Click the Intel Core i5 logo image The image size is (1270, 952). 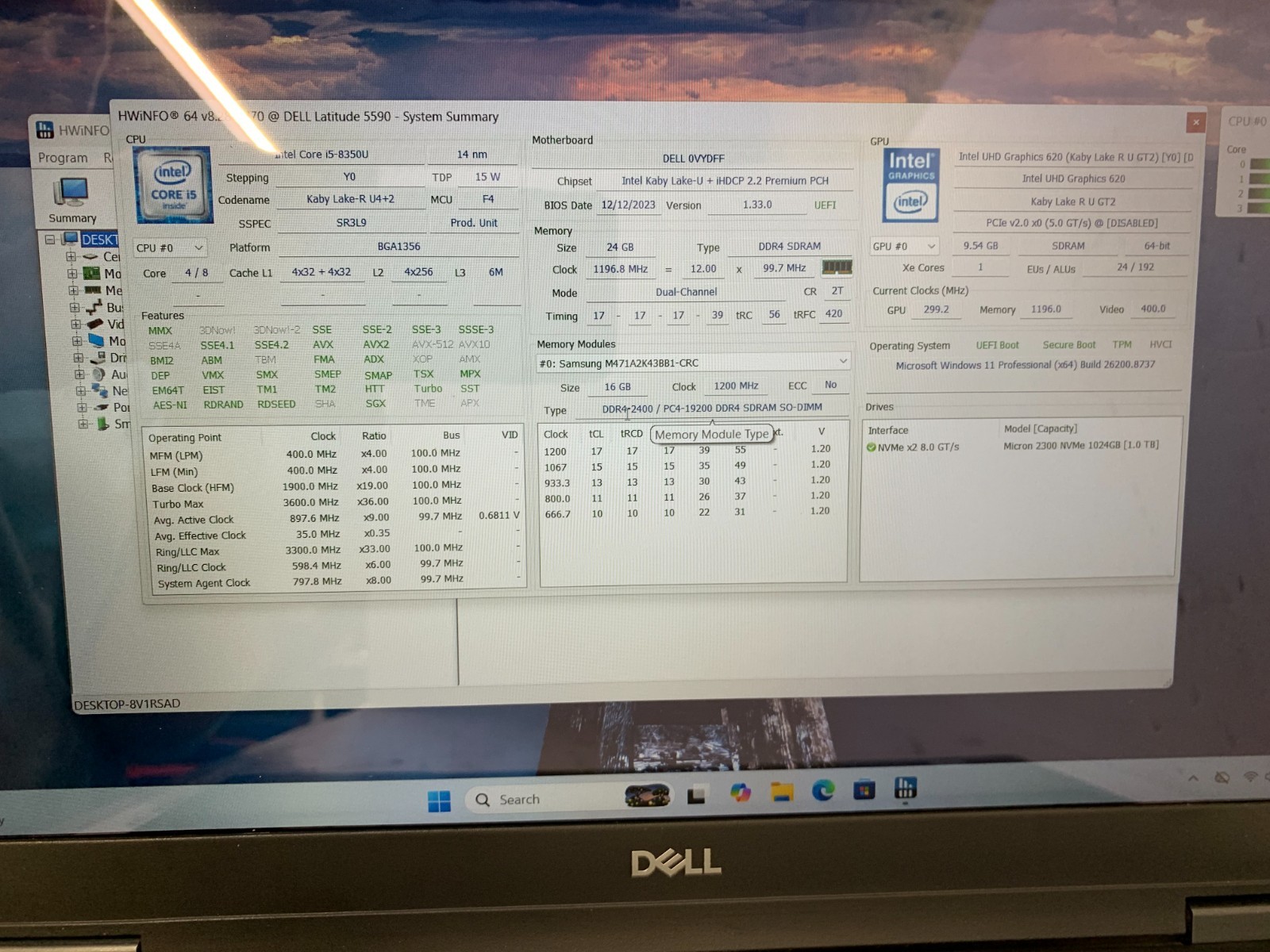point(173,184)
